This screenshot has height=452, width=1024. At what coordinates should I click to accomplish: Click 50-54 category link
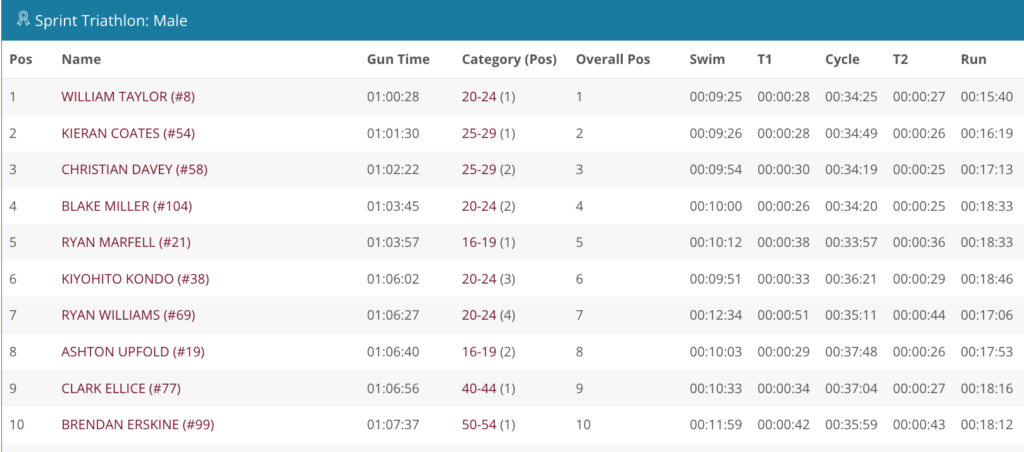pyautogui.click(x=479, y=426)
